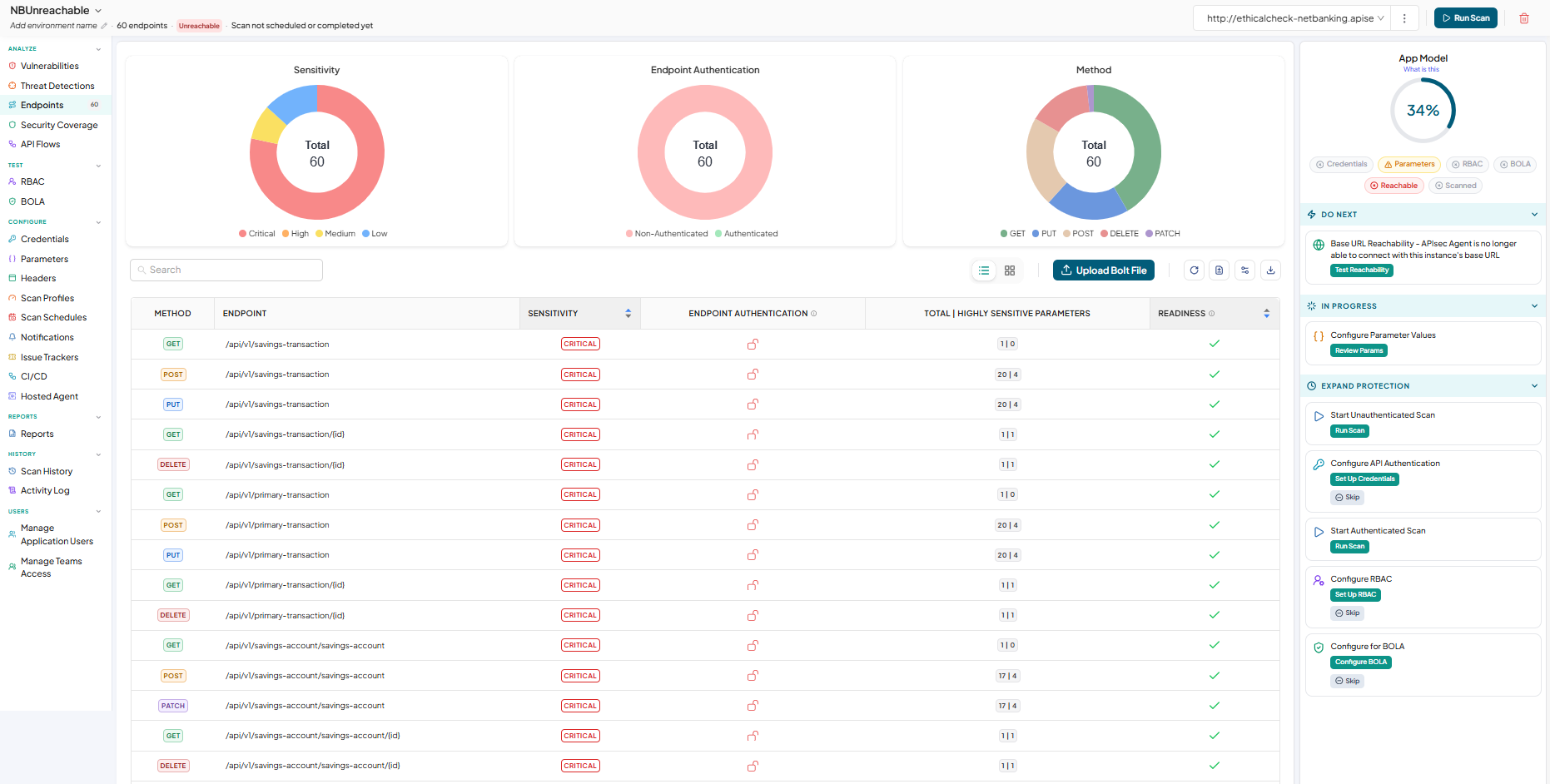Switch to grid view icon
Screen dimensions: 1550x784
[x=1010, y=270]
